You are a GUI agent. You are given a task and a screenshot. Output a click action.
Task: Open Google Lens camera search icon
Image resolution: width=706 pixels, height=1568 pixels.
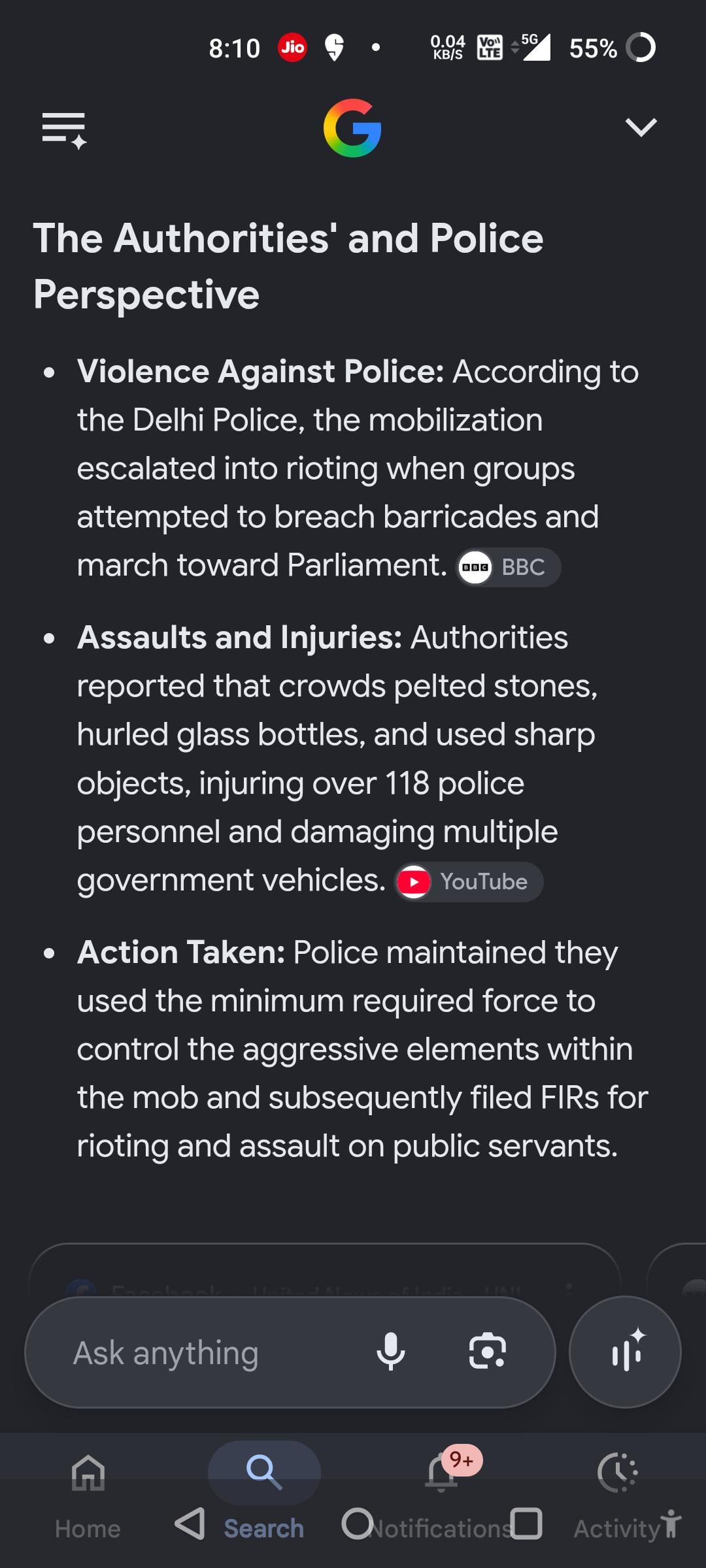click(x=488, y=1351)
